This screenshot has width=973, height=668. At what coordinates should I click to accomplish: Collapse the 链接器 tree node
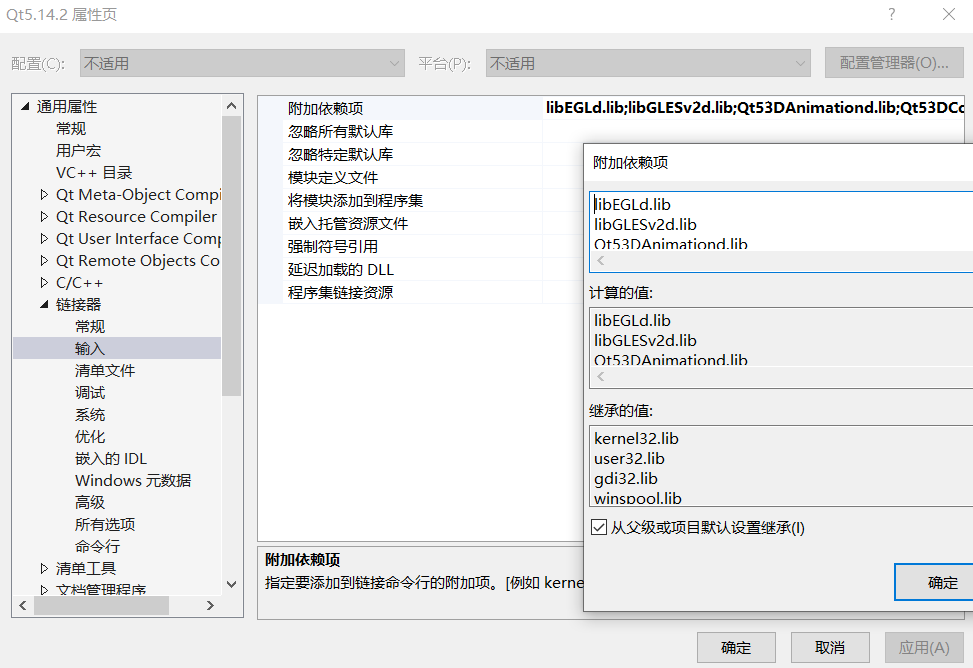point(44,304)
